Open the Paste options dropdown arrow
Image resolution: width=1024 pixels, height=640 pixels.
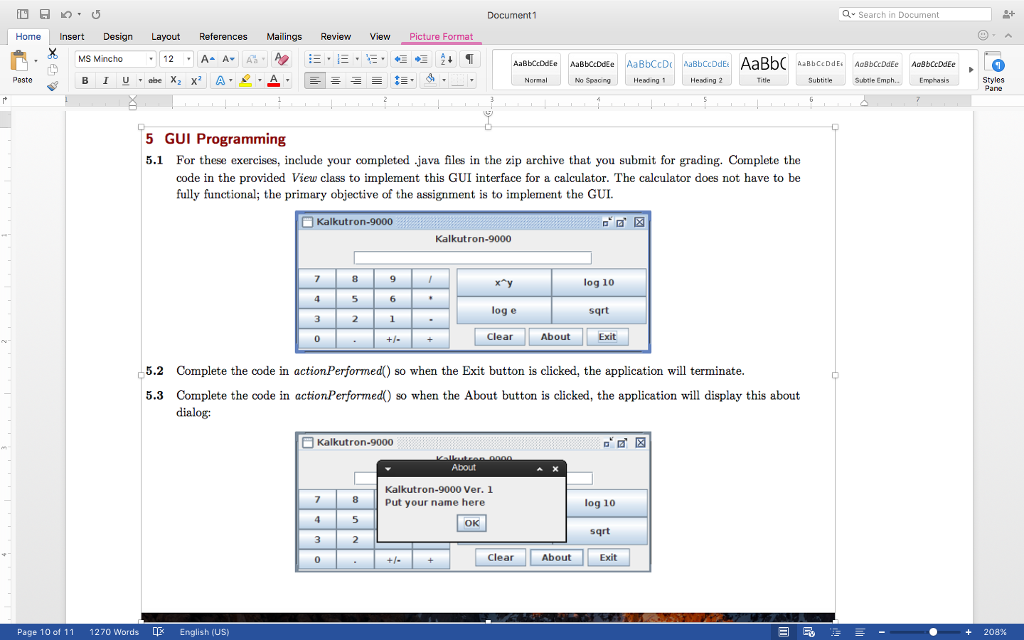35,61
